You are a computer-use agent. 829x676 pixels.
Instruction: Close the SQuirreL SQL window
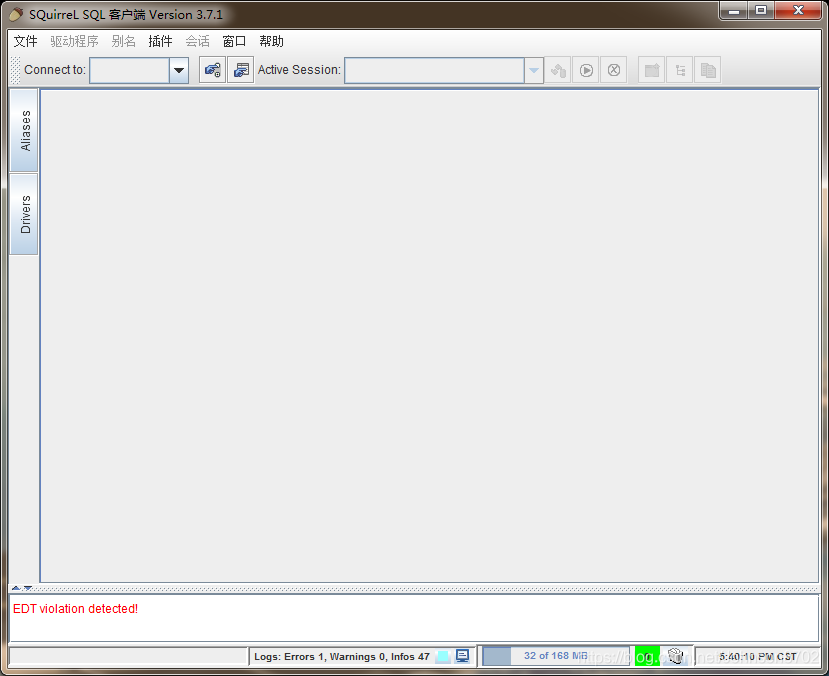click(x=798, y=11)
